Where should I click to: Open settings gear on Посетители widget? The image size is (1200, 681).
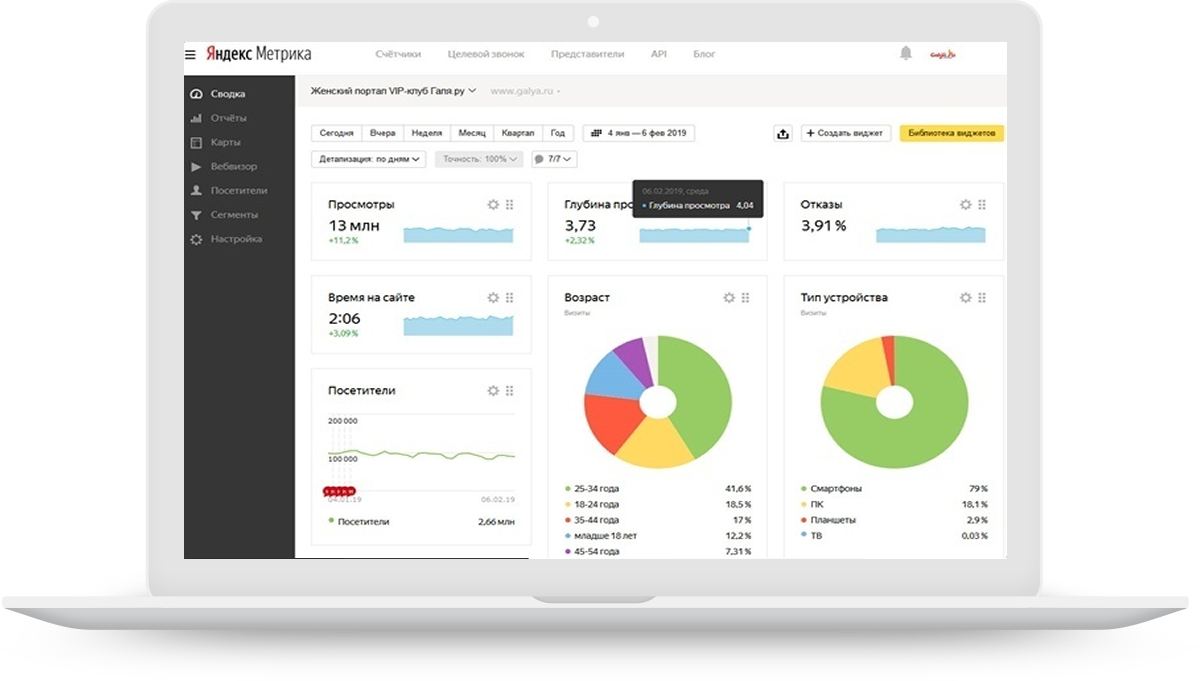click(x=493, y=390)
